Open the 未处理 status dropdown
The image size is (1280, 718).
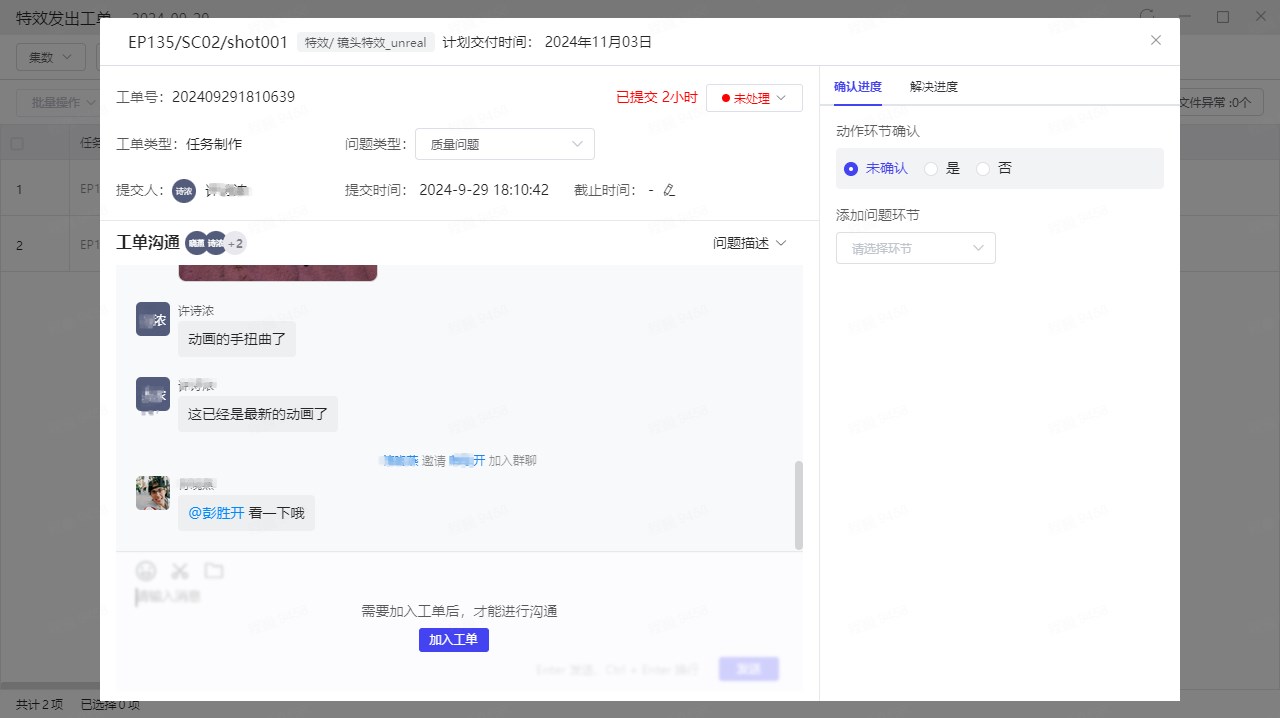754,98
